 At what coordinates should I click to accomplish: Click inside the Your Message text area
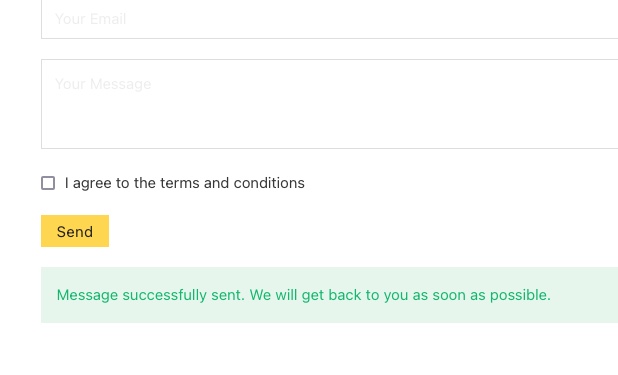tap(329, 104)
